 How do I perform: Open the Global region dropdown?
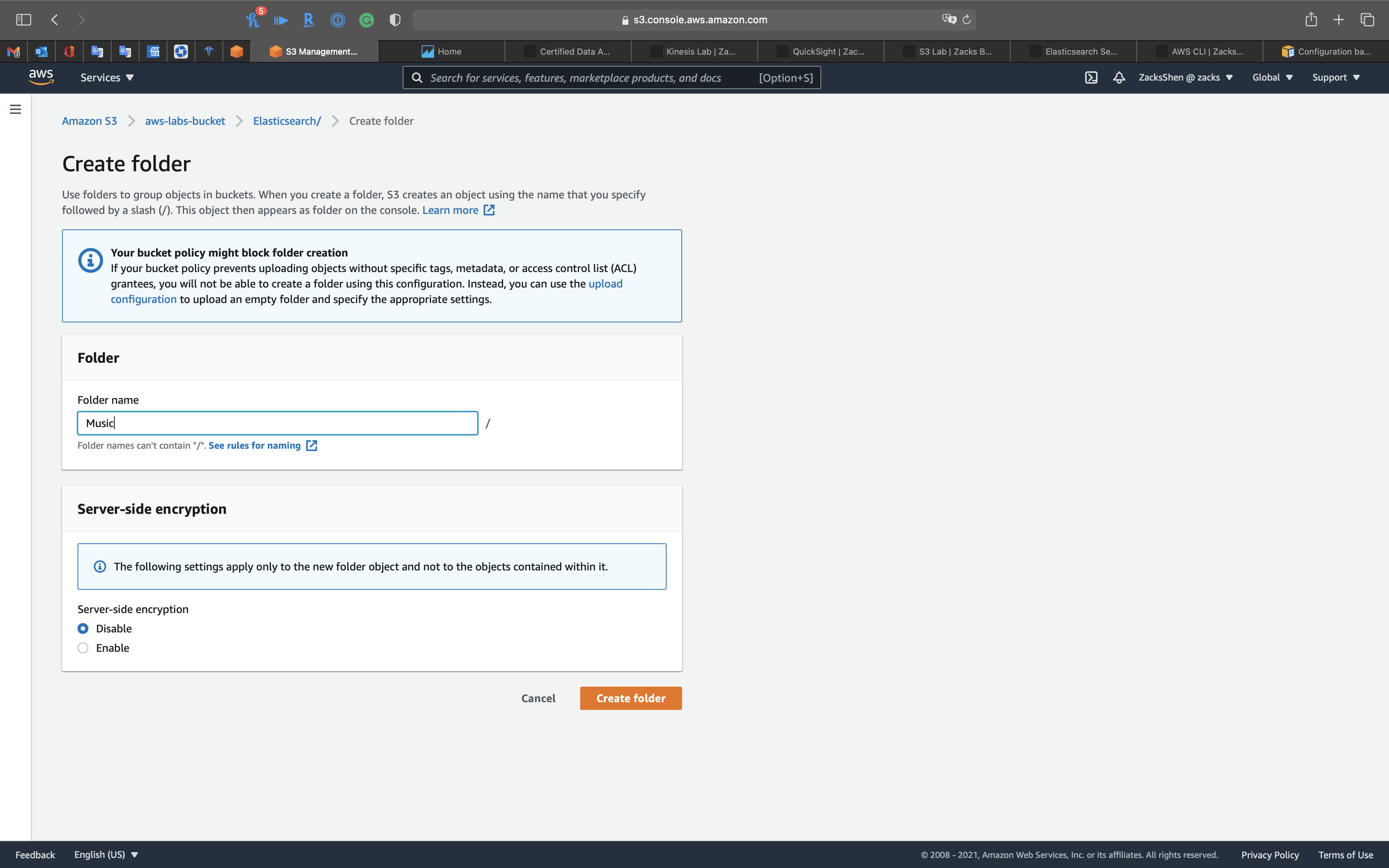1272,77
